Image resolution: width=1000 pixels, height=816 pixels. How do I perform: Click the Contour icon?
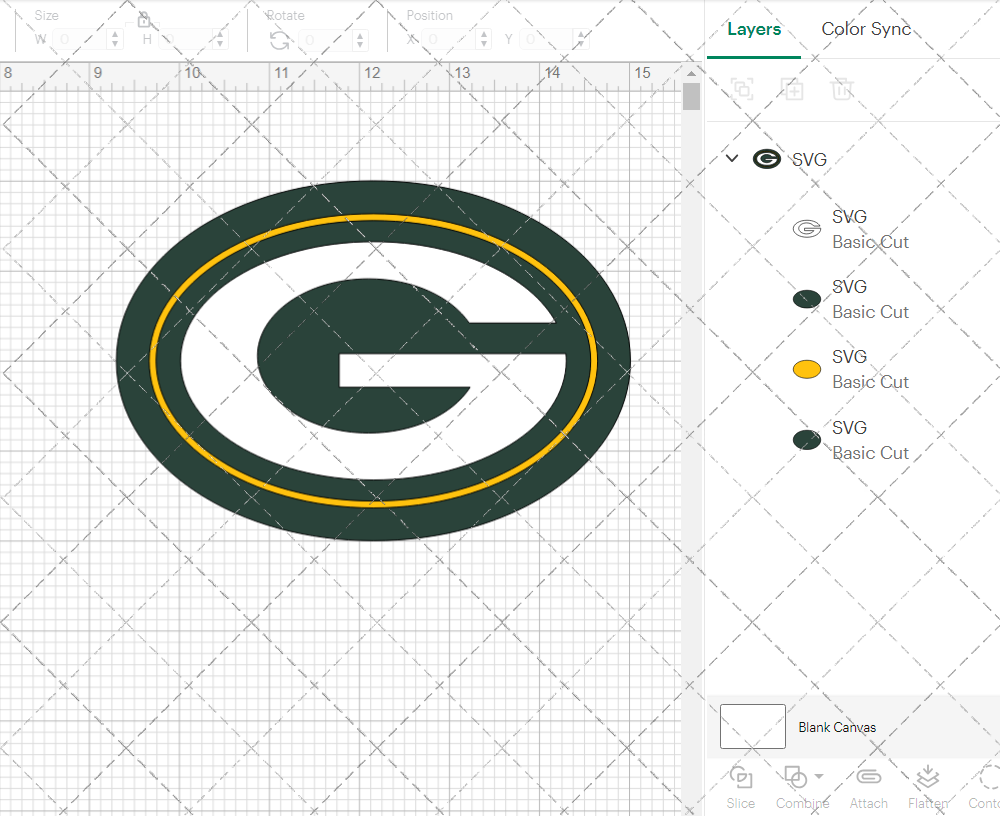coord(988,778)
